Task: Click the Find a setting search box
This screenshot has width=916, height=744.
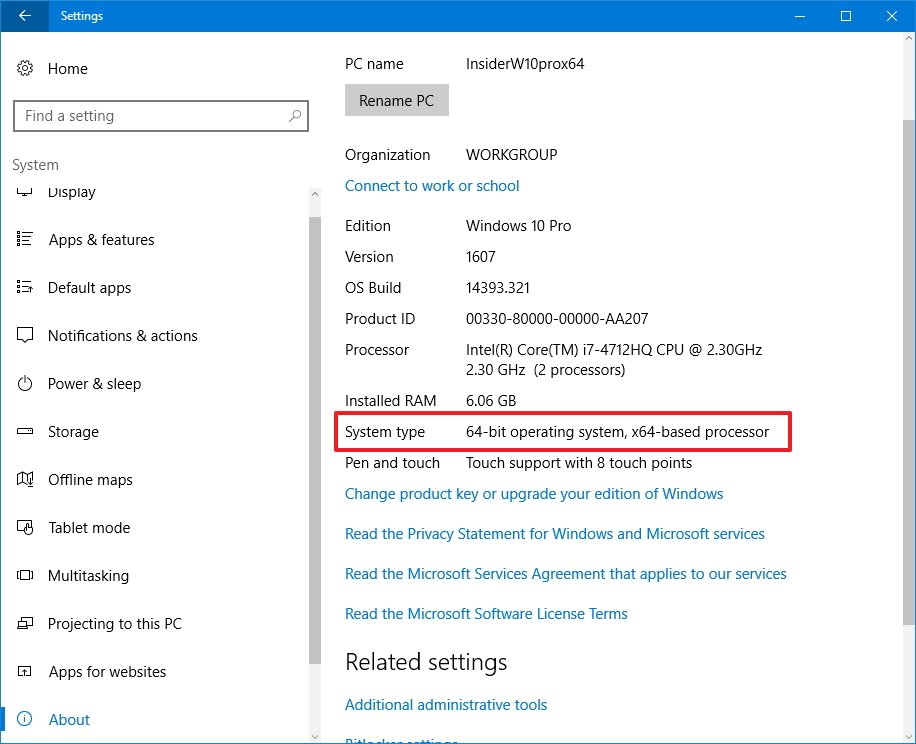Action: click(x=150, y=116)
